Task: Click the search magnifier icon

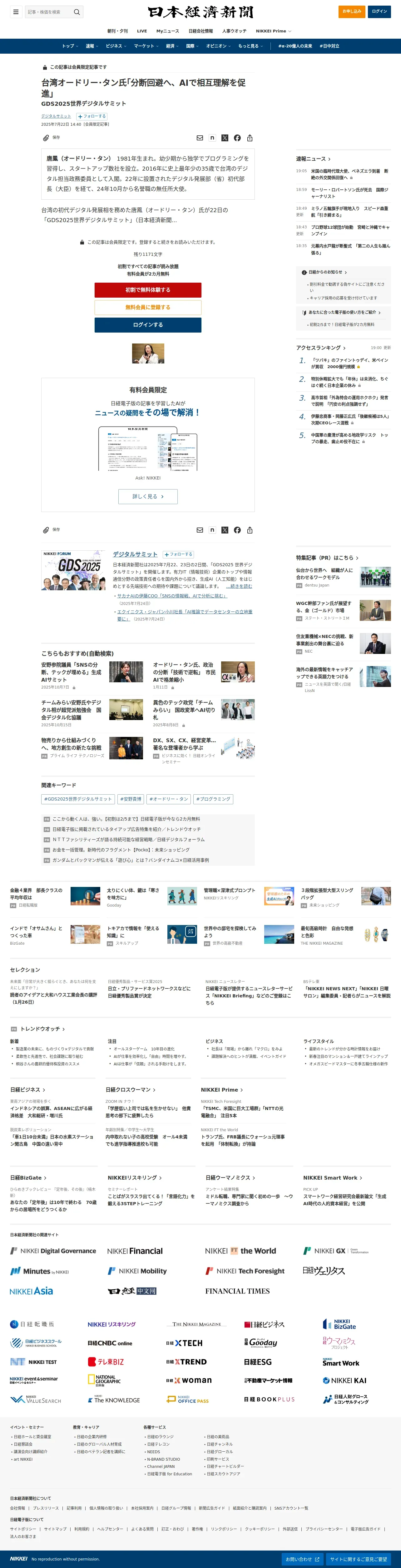Action: (77, 12)
